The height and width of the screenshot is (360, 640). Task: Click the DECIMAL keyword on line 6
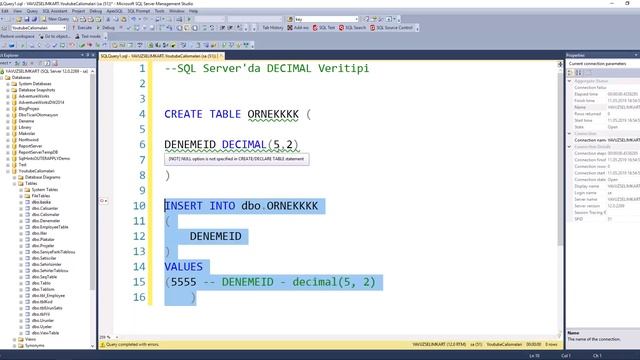244,144
